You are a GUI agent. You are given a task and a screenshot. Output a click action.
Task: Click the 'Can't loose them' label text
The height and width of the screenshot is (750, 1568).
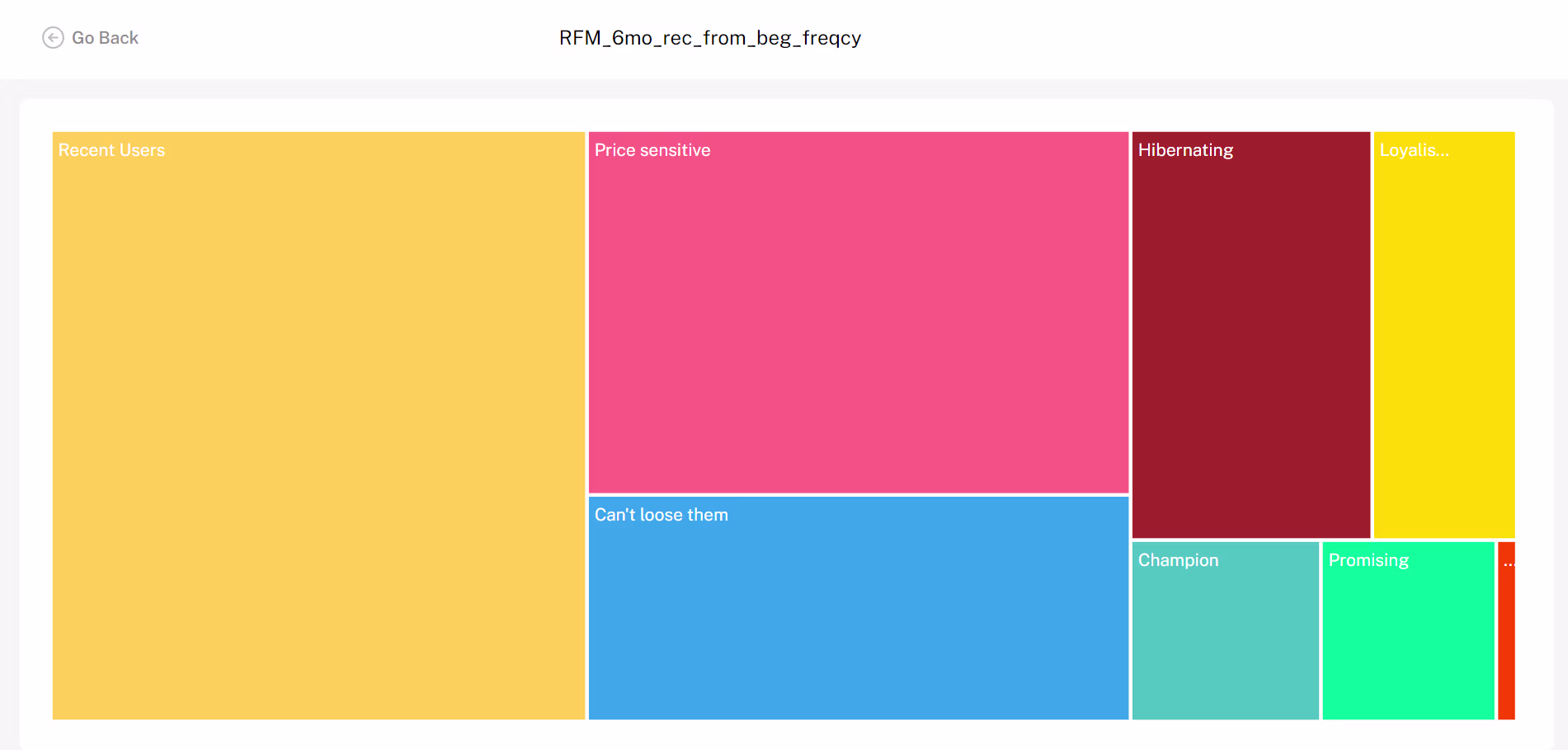point(661,515)
